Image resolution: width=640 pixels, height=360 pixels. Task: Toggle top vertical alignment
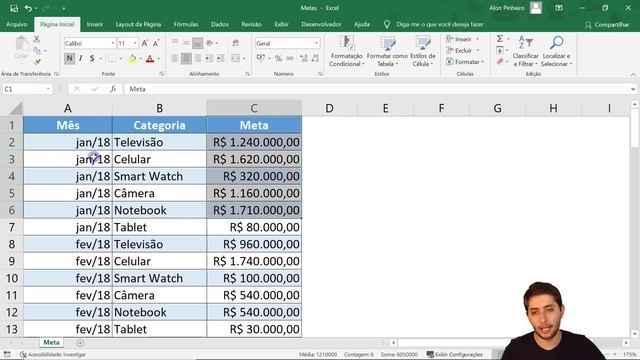175,43
